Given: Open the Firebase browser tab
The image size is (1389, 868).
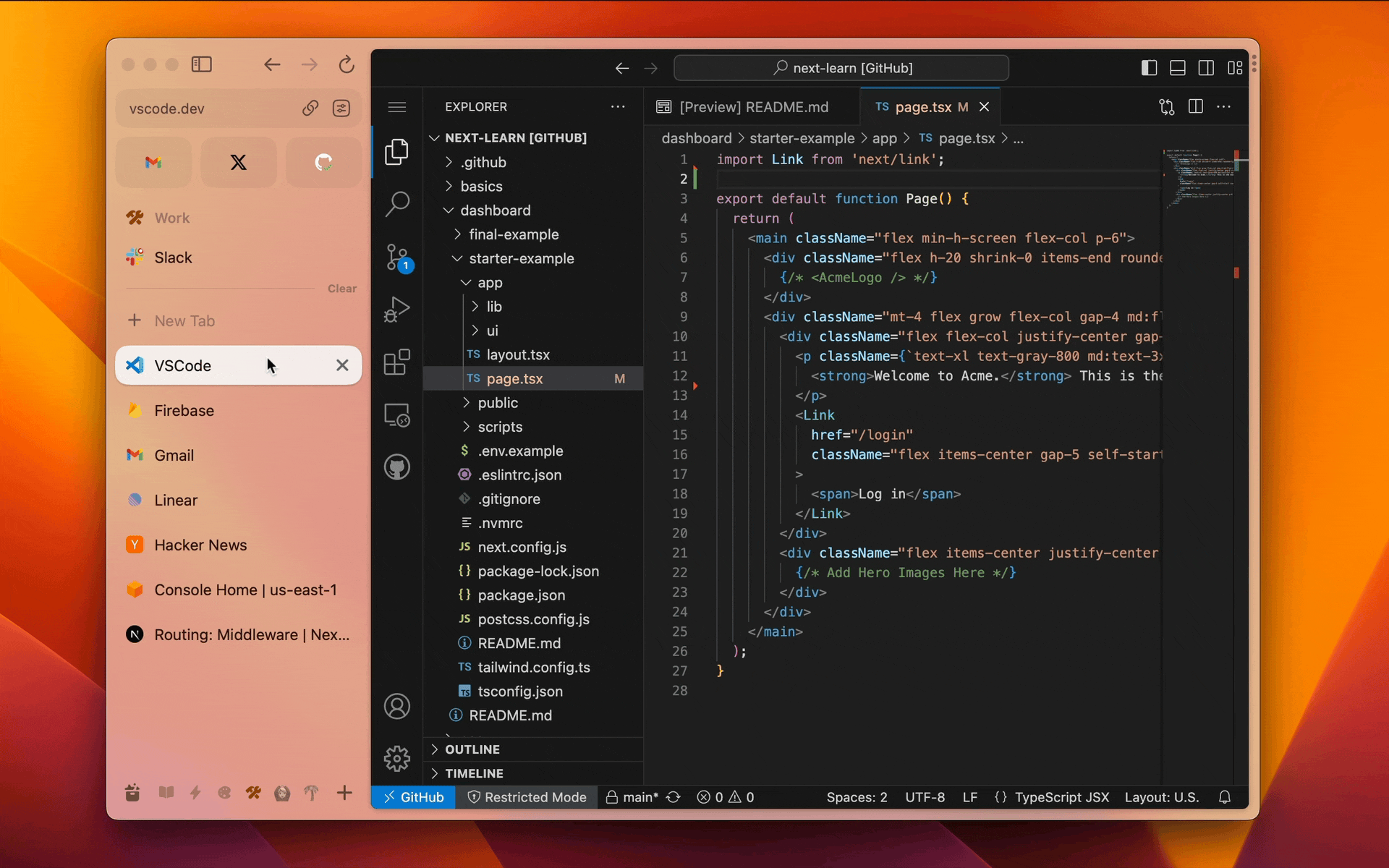Looking at the screenshot, I should 238,410.
